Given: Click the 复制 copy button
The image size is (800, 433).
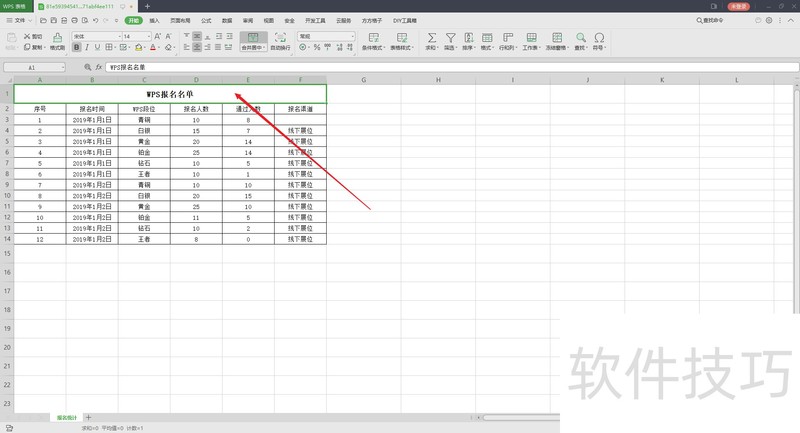Looking at the screenshot, I should [x=34, y=47].
